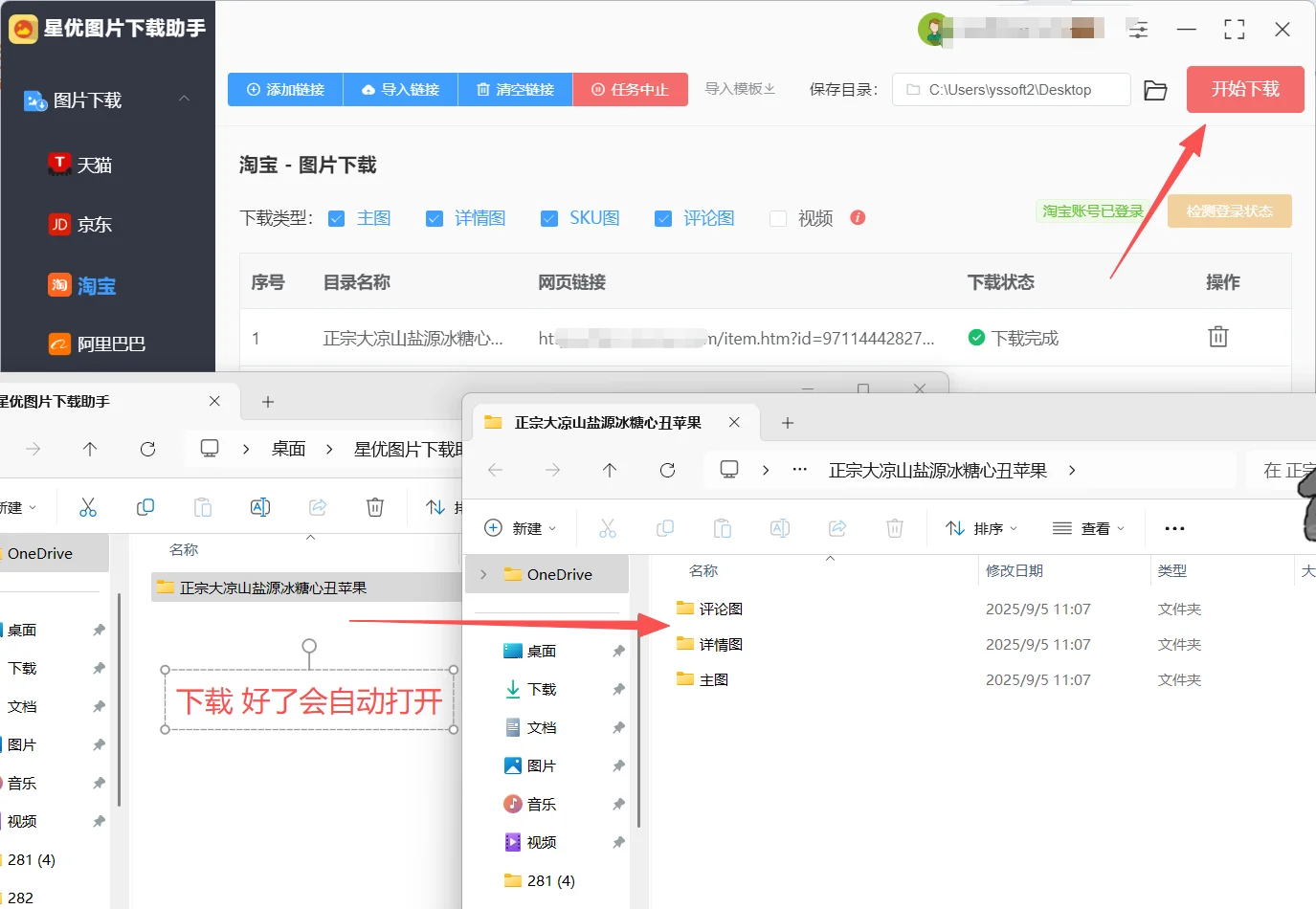Open a new Explorer tab with the plus button

[x=787, y=422]
